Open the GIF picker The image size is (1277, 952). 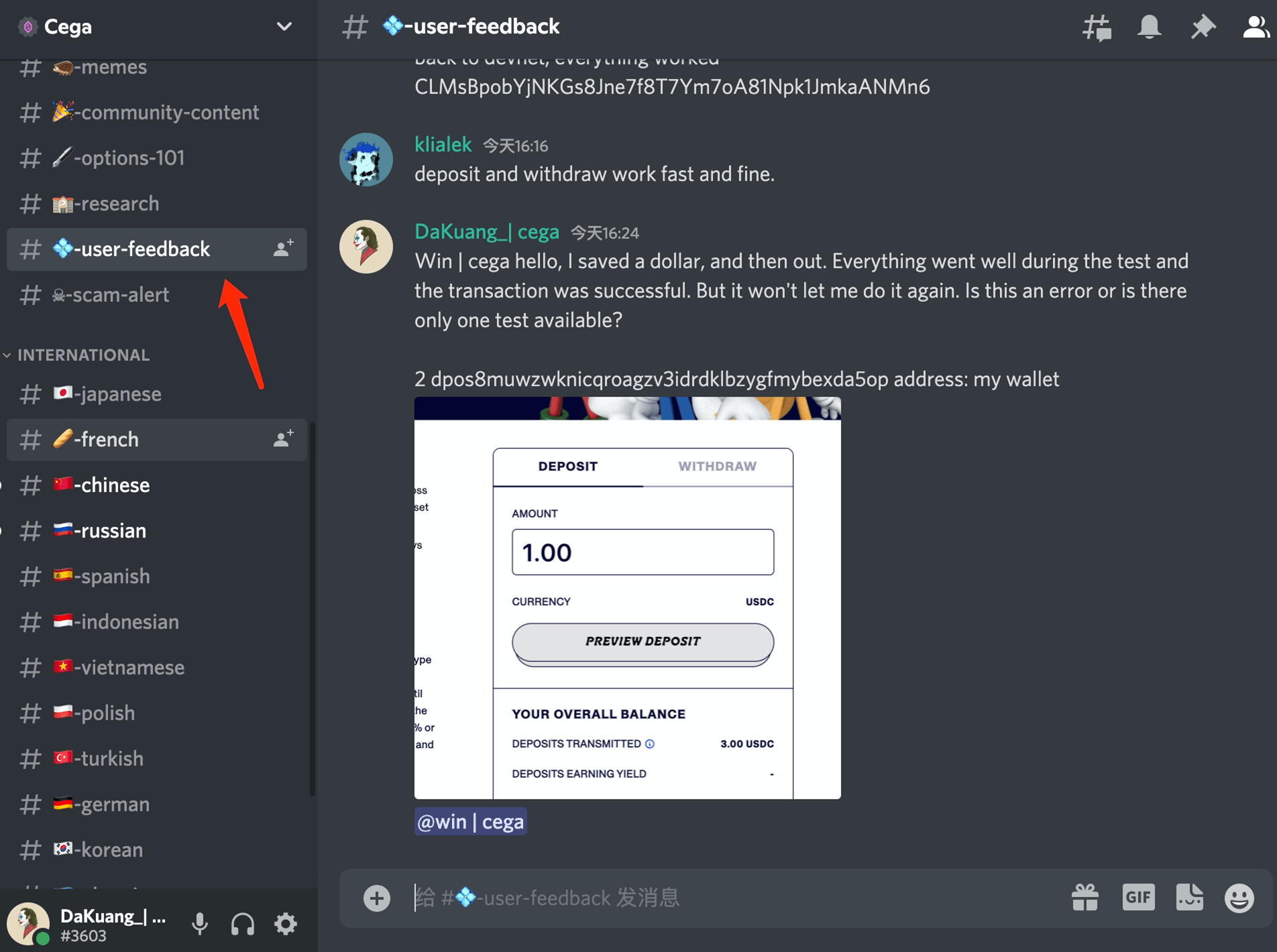pyautogui.click(x=1138, y=897)
